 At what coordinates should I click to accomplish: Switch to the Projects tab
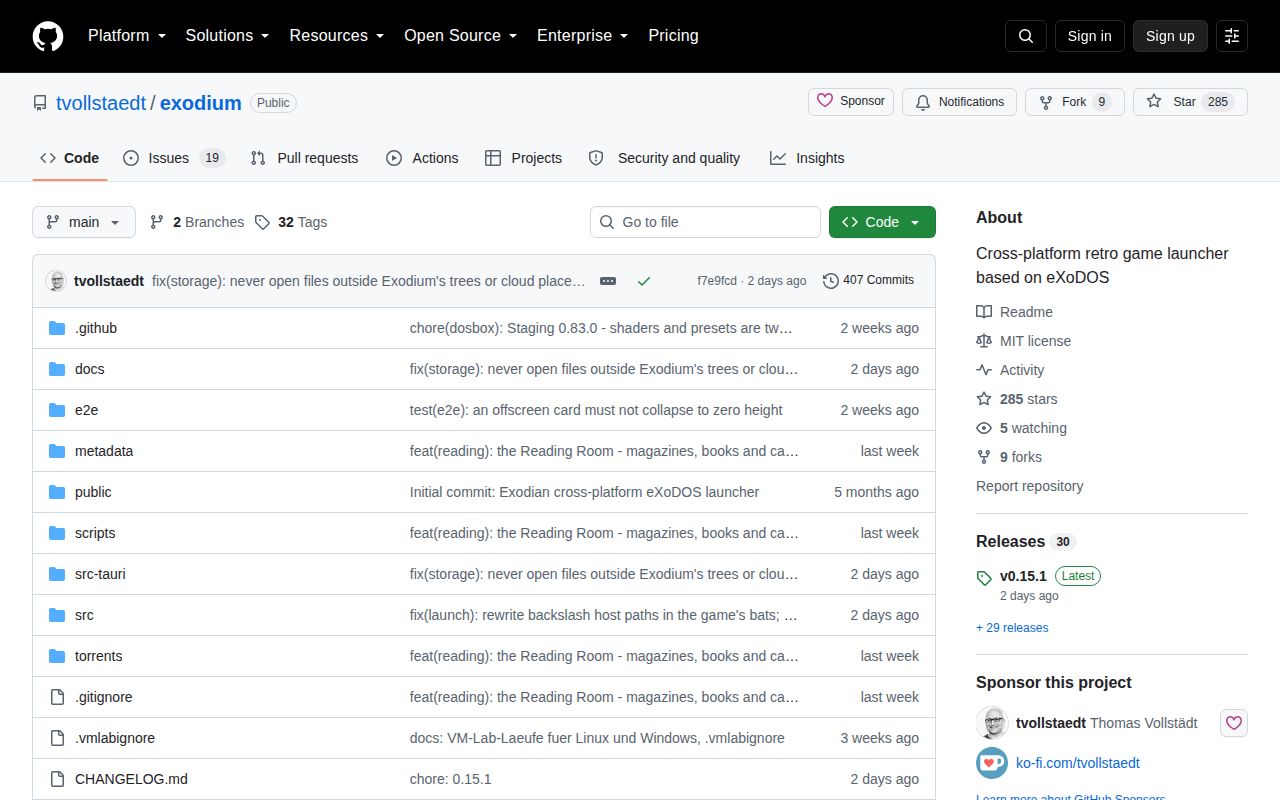point(523,158)
